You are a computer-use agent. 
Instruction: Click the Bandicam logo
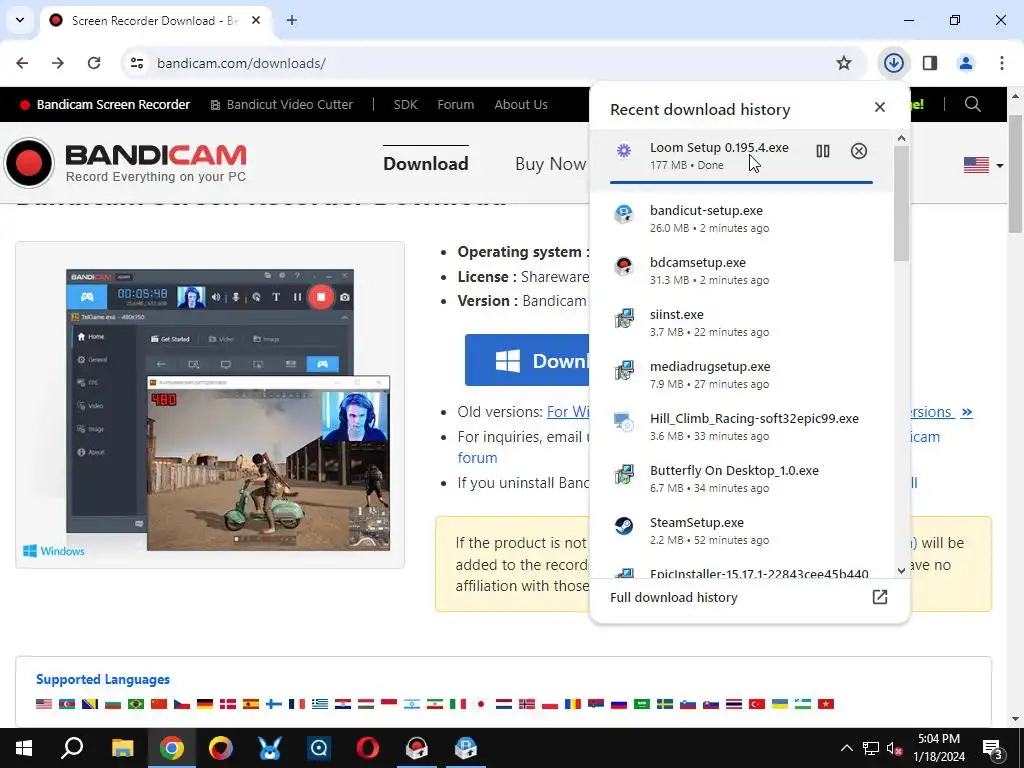click(125, 163)
